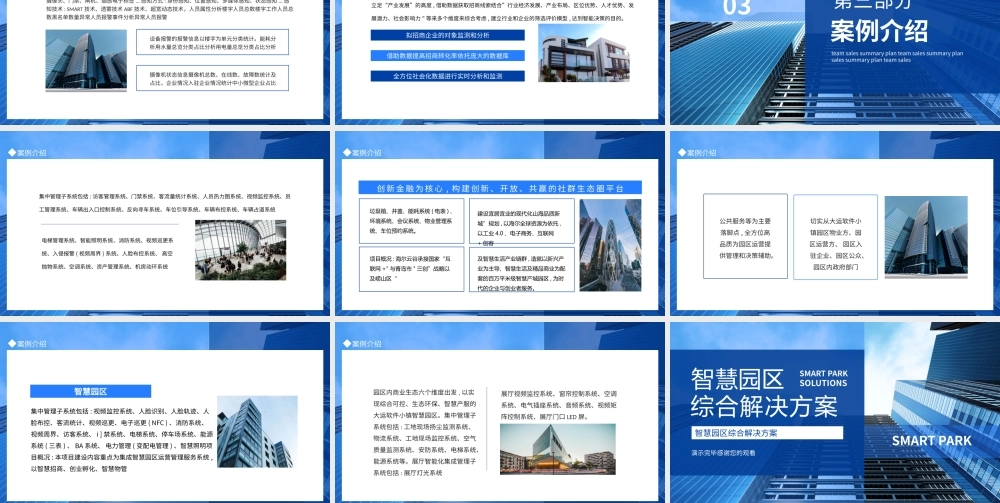Click the text box starting '切实从大运软件小镇园区物业方'
This screenshot has width=1000, height=503.
tap(835, 237)
